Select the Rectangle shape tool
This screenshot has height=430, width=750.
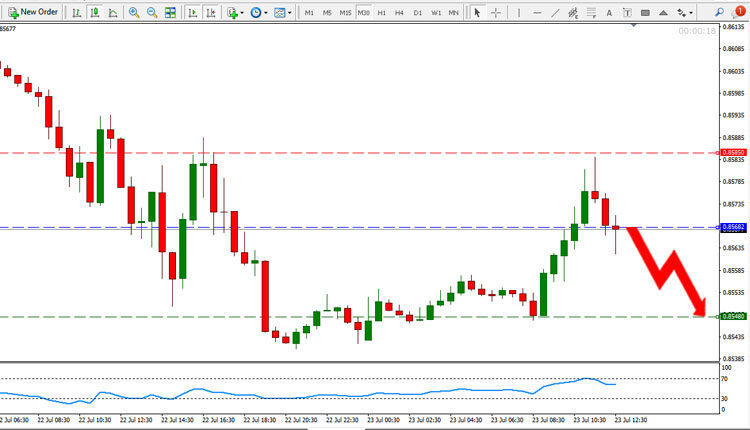pyautogui.click(x=645, y=13)
